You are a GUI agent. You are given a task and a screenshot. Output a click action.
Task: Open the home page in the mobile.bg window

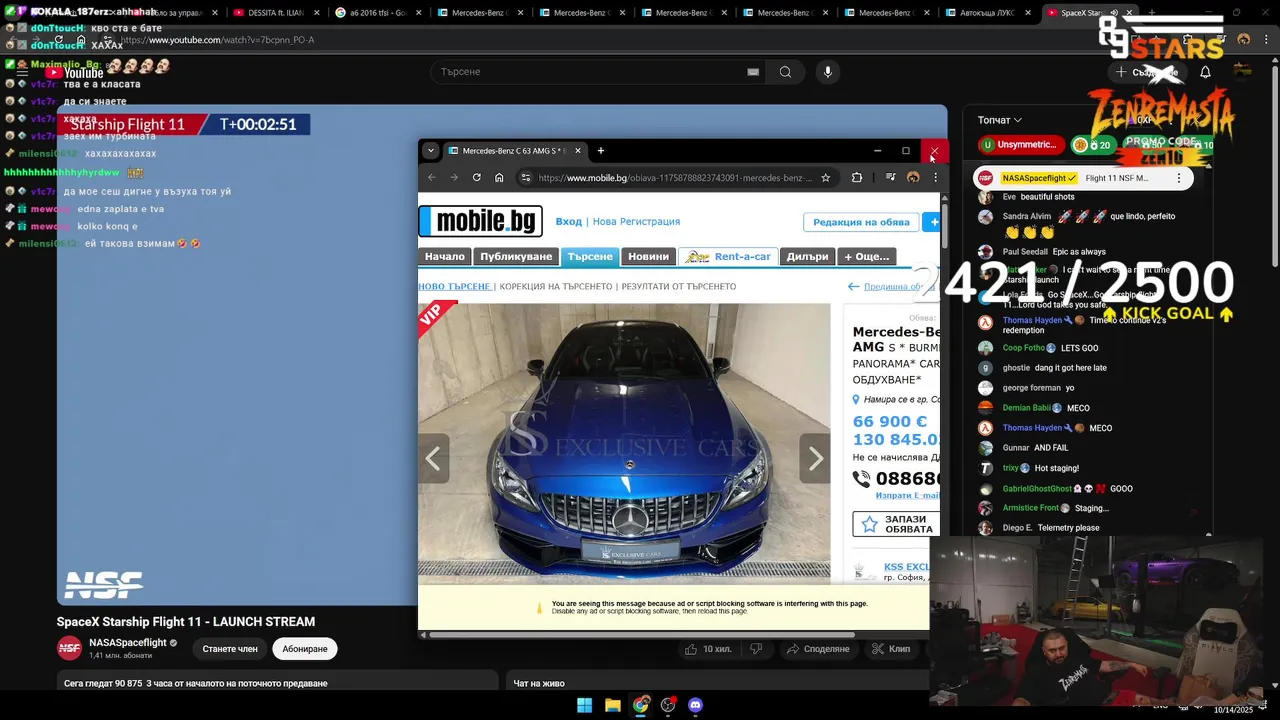tap(499, 177)
